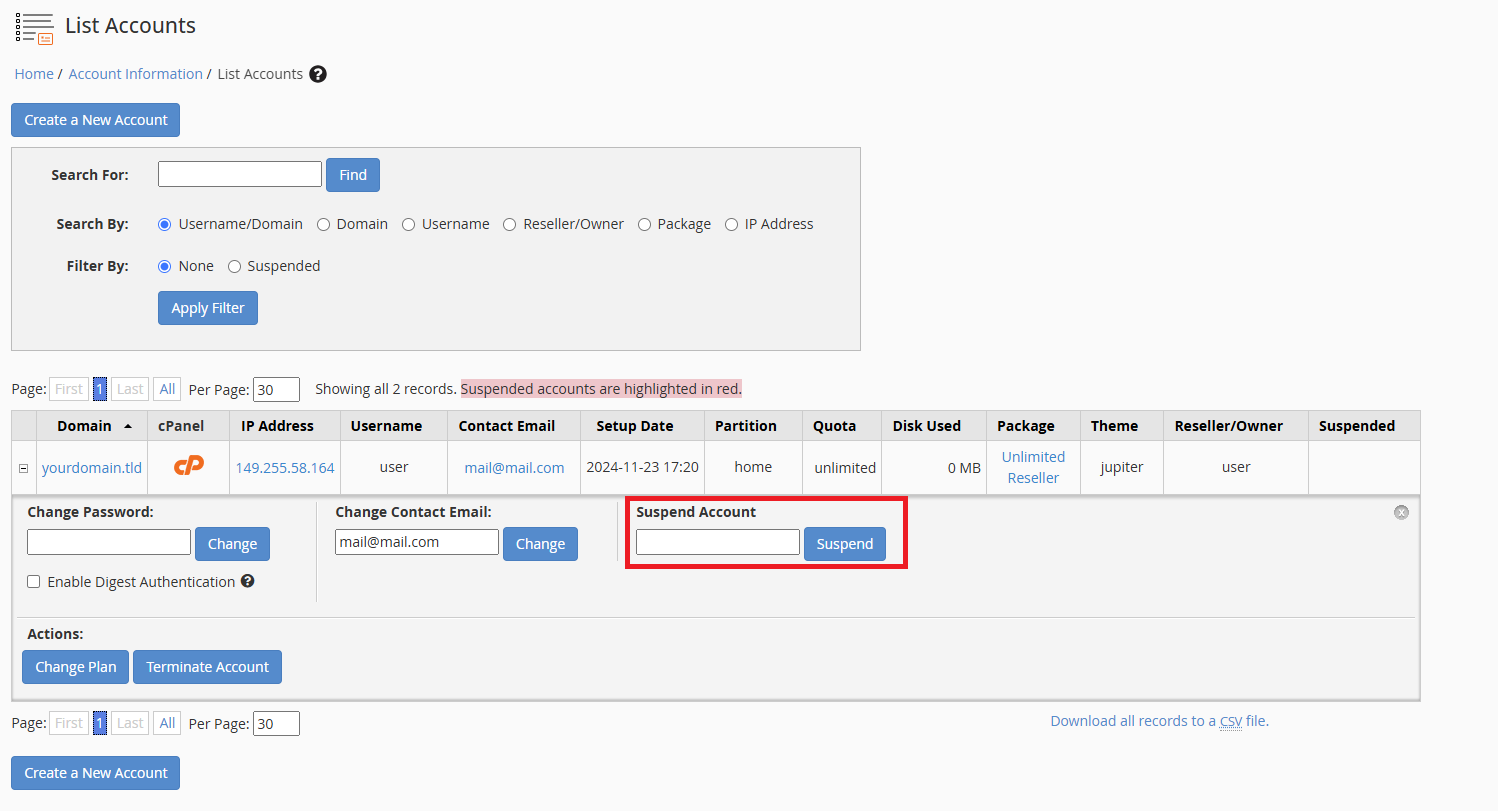Screen dimensions: 1498x811
Task: Click bottom pagination All button
Action: [167, 723]
